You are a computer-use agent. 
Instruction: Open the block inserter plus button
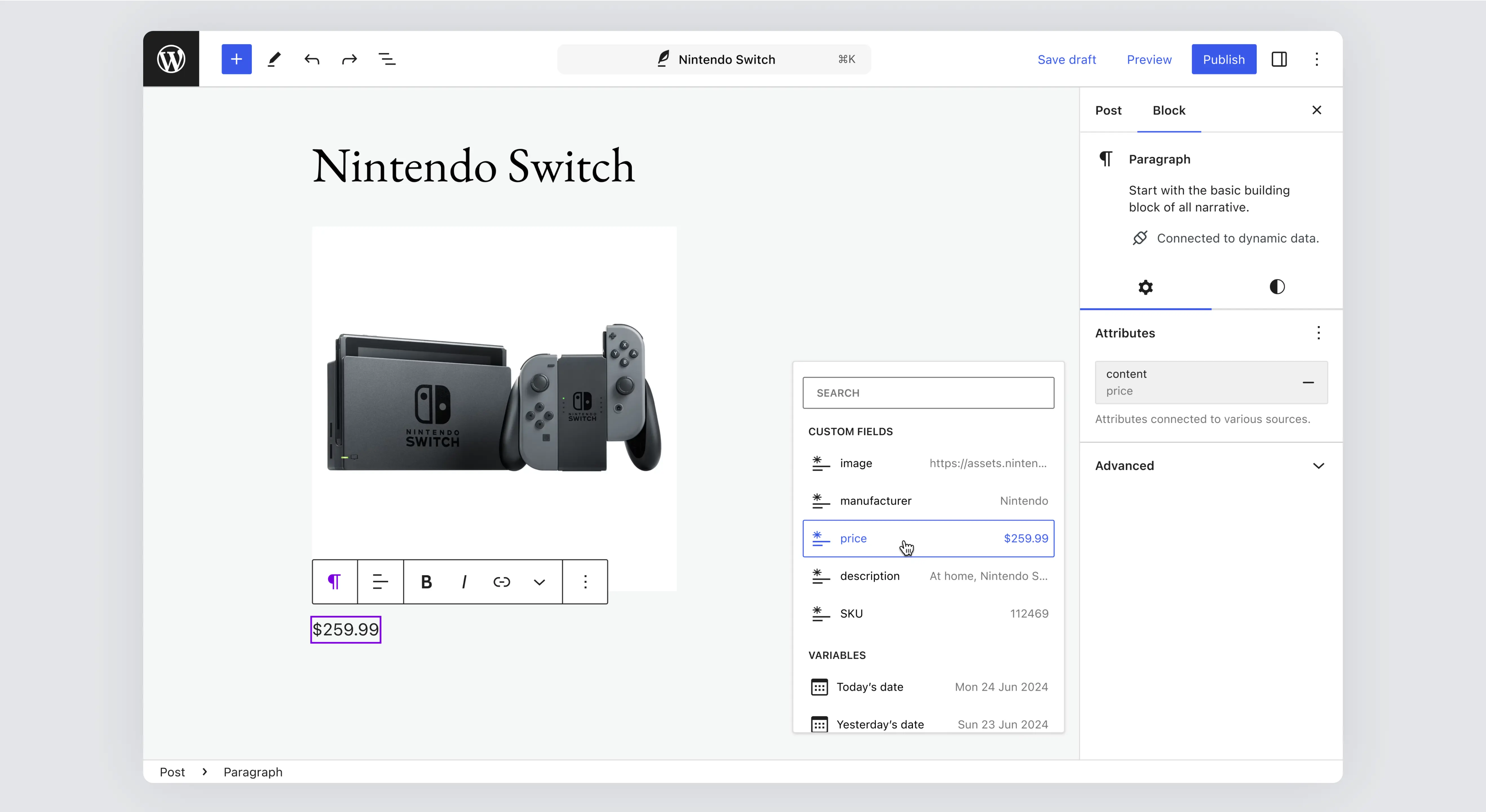pyautogui.click(x=236, y=59)
